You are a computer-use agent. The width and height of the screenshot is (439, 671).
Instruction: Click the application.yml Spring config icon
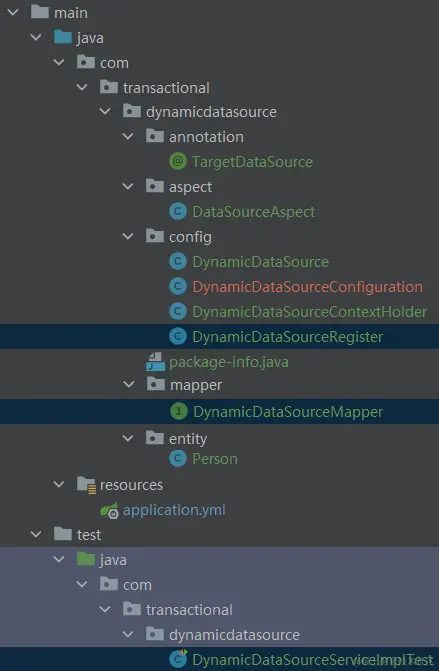pos(110,510)
